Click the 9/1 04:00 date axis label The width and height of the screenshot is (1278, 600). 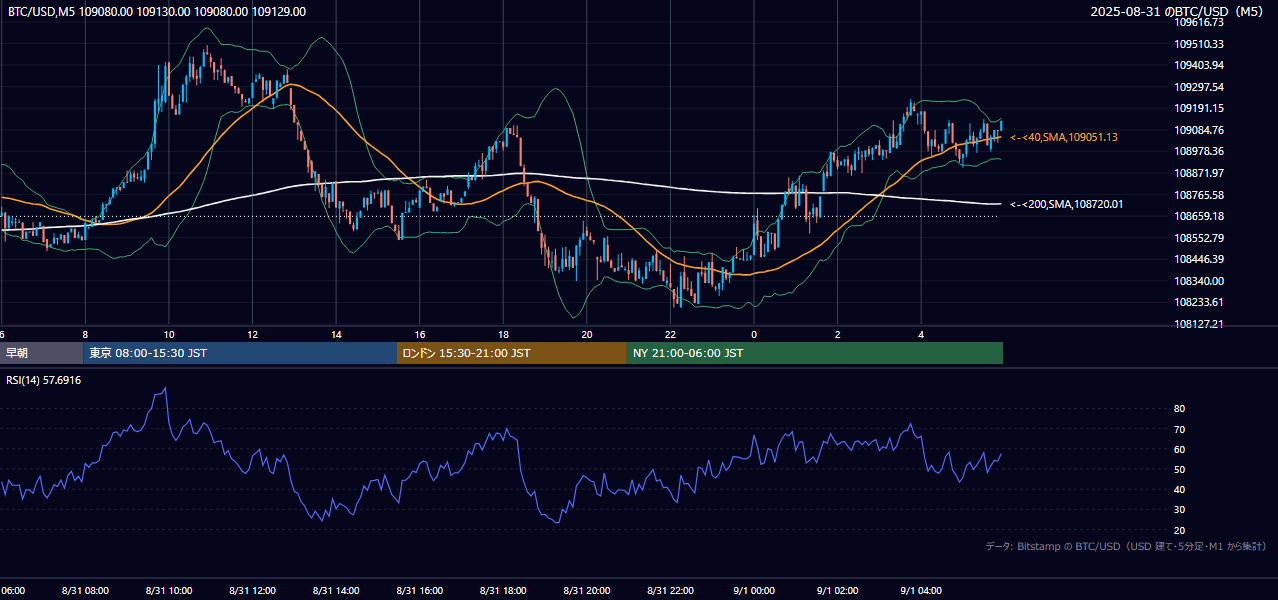921,591
